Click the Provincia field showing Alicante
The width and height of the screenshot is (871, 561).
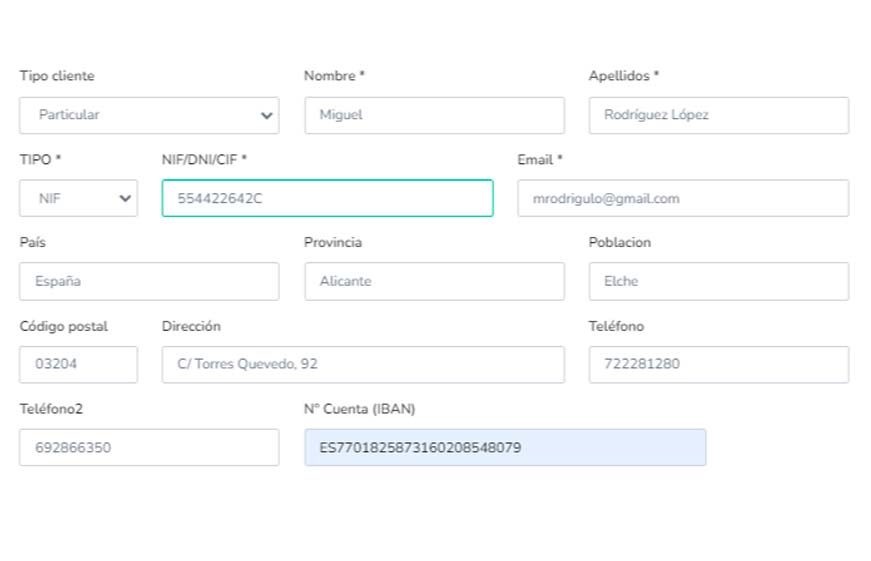[x=434, y=281]
